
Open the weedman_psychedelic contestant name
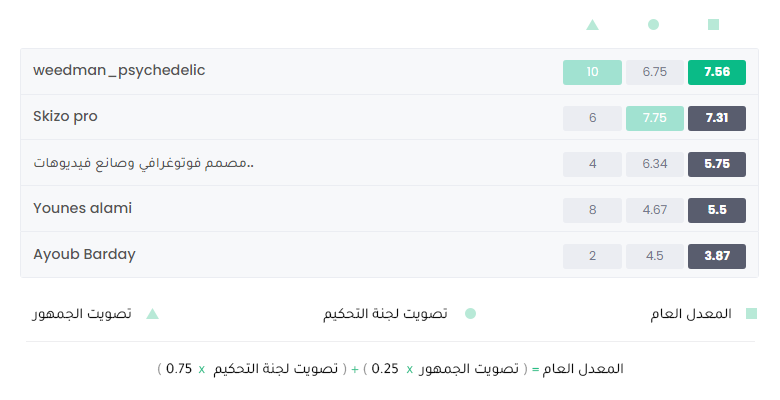pyautogui.click(x=119, y=71)
